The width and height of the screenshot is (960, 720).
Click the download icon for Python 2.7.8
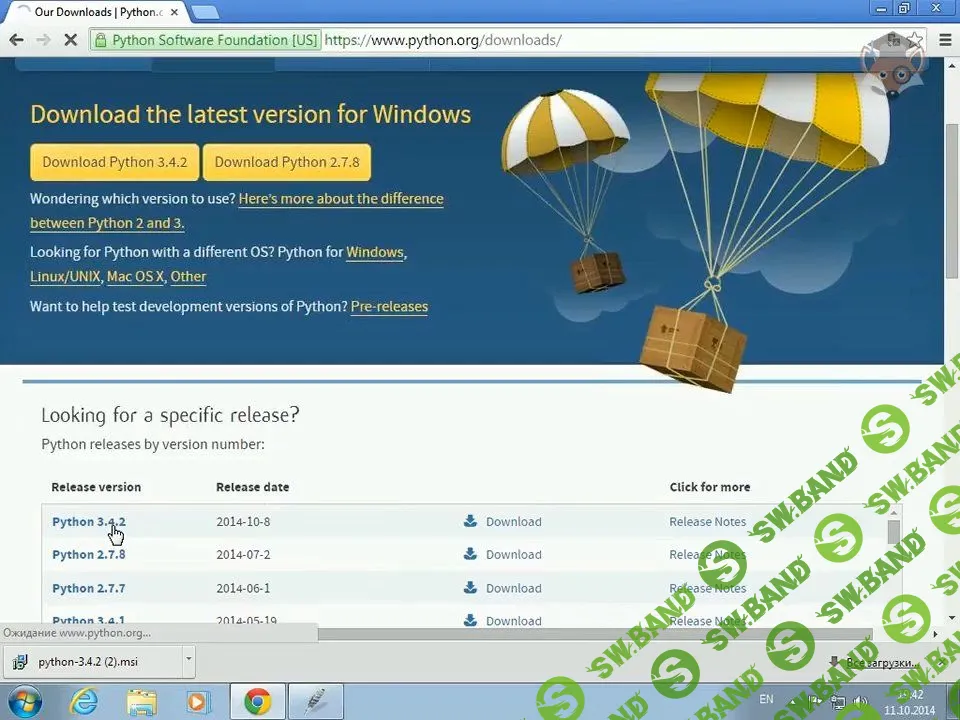pyautogui.click(x=470, y=554)
